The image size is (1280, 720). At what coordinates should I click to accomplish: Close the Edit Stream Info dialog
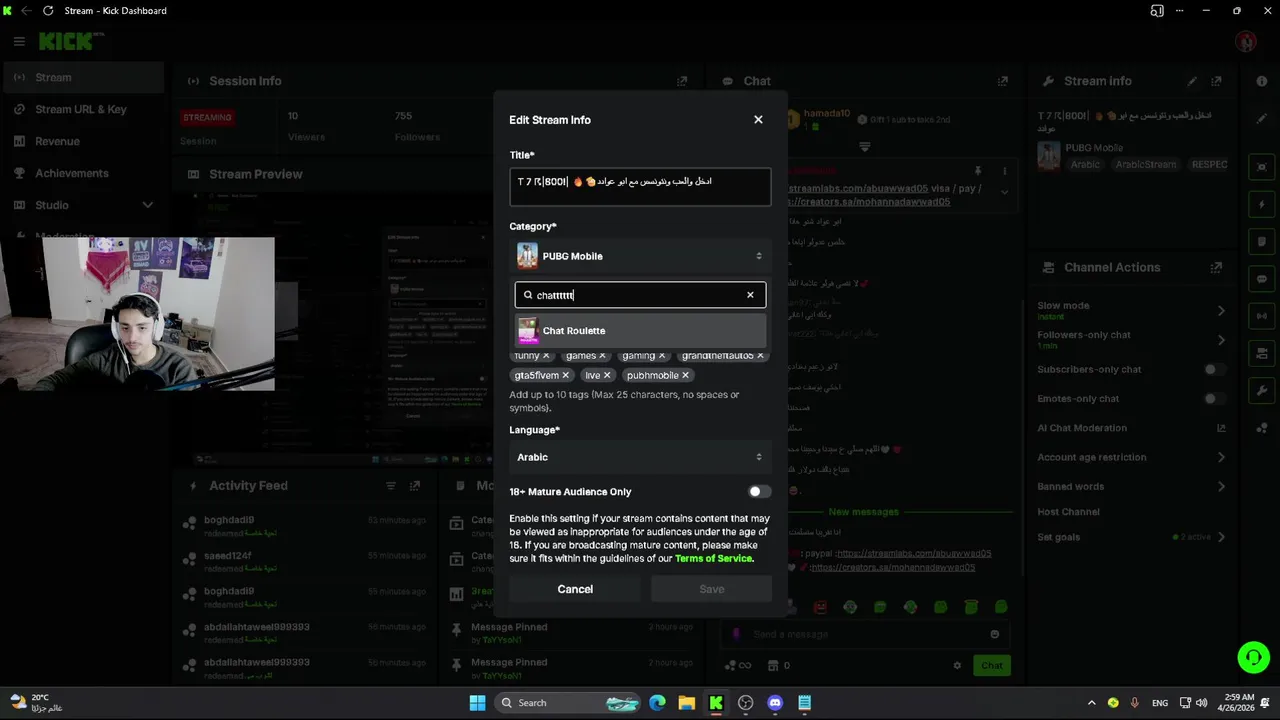(758, 120)
